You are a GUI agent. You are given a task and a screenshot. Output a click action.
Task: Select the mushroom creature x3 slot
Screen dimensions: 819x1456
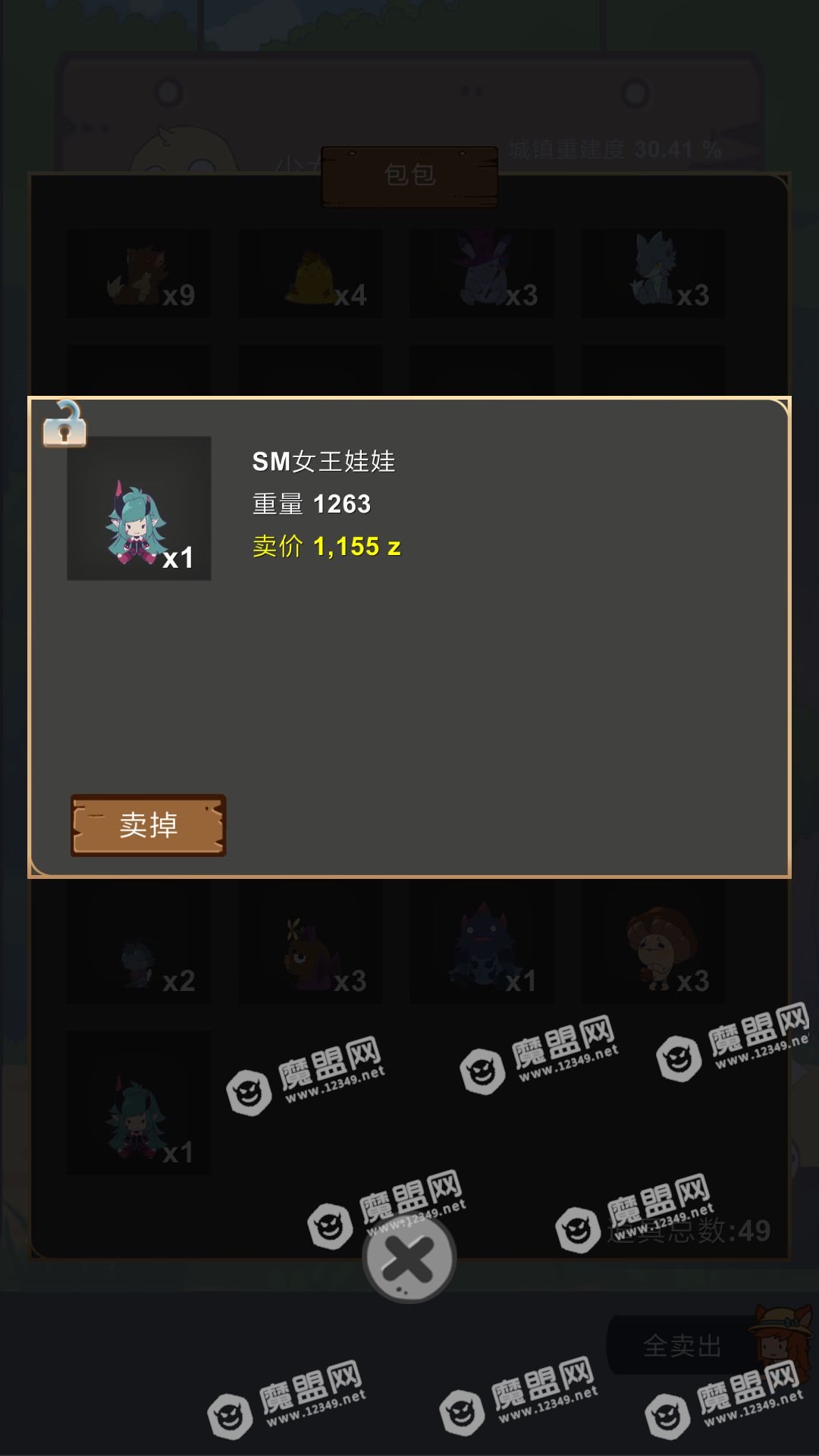coord(653,942)
